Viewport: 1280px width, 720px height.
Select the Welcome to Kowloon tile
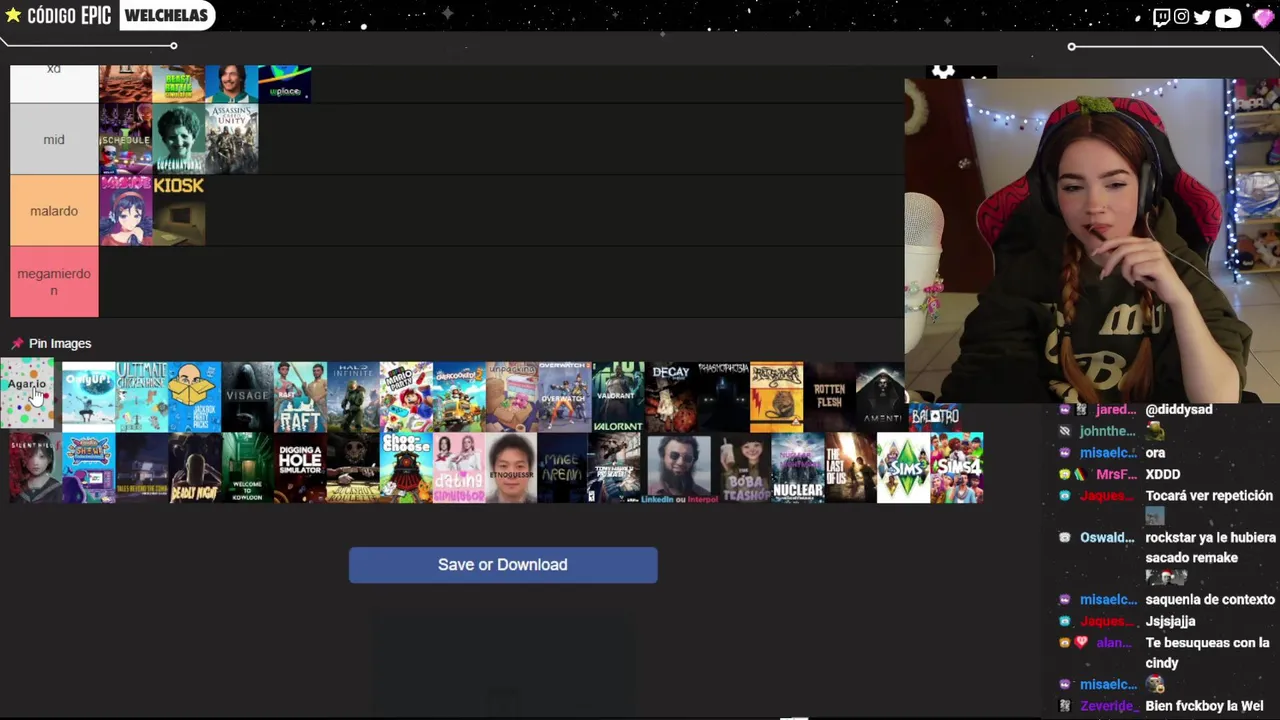point(247,468)
